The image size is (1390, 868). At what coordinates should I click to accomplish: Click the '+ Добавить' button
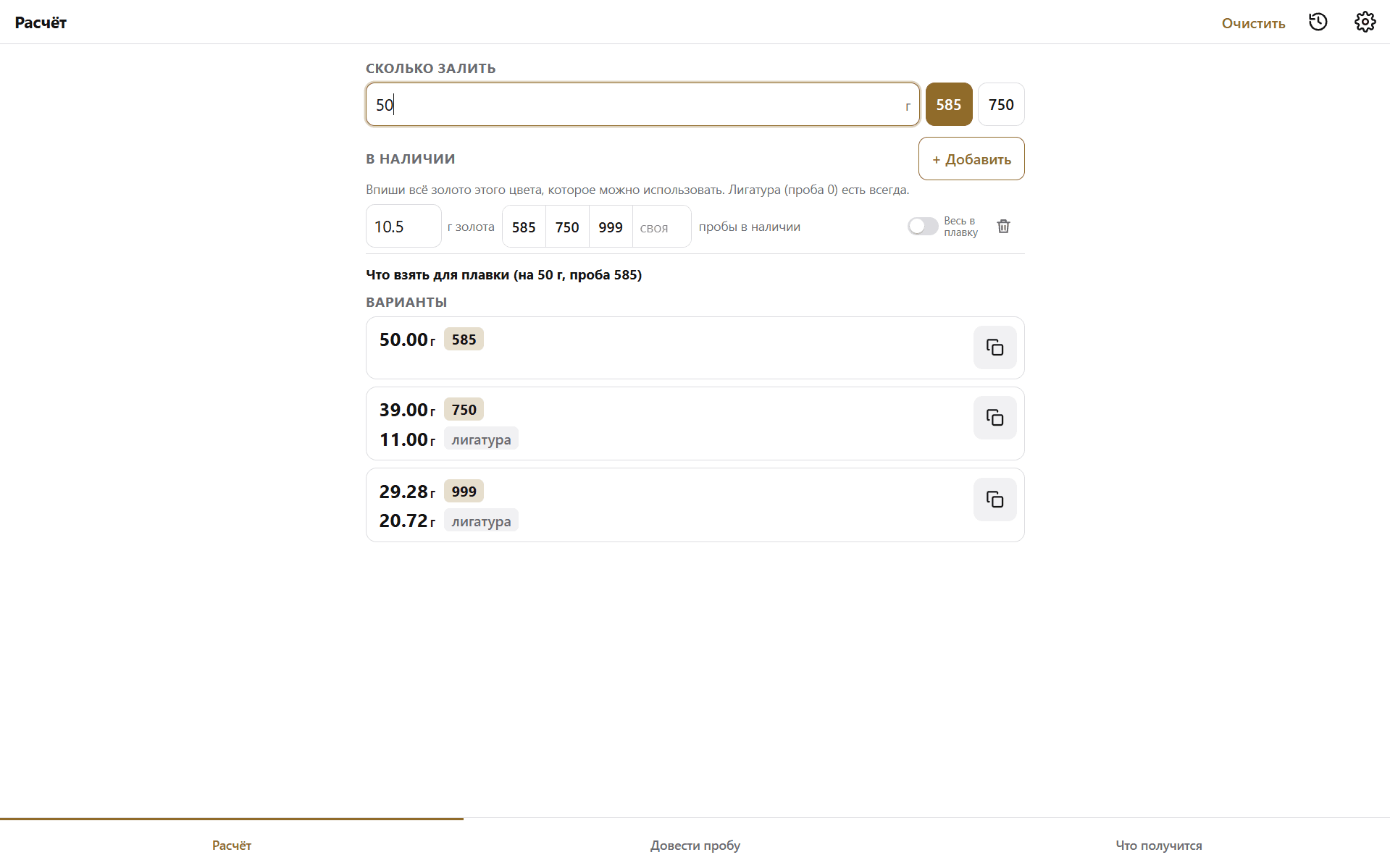point(971,159)
